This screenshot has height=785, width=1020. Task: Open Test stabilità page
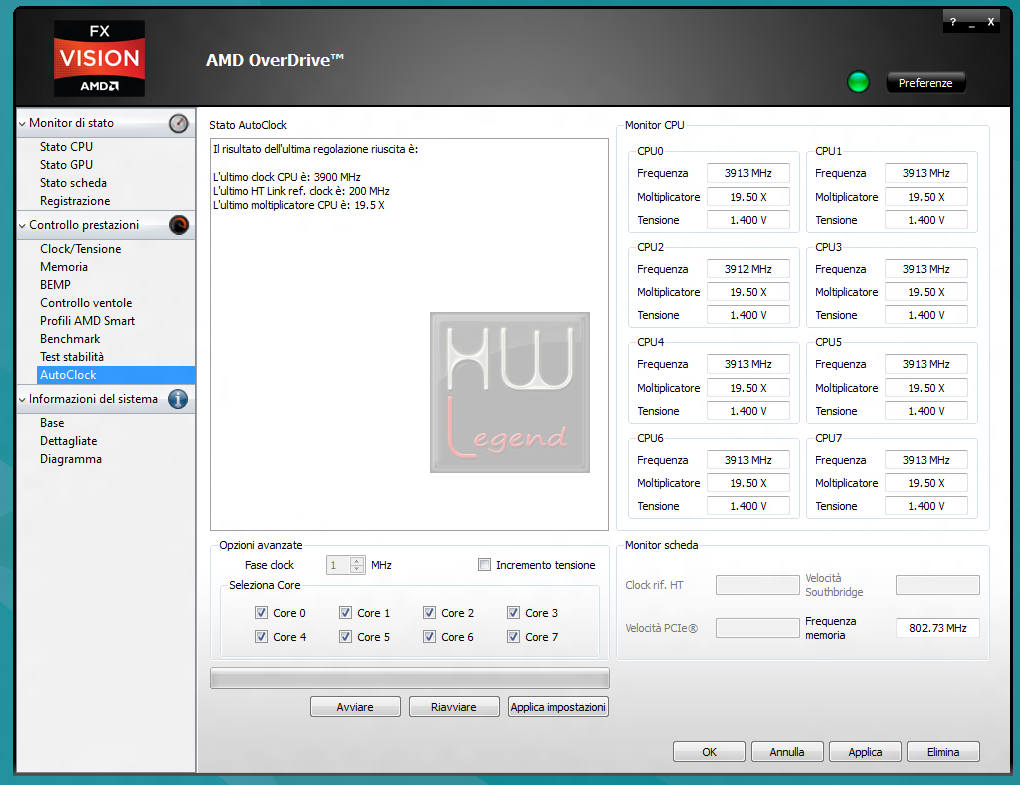point(72,357)
